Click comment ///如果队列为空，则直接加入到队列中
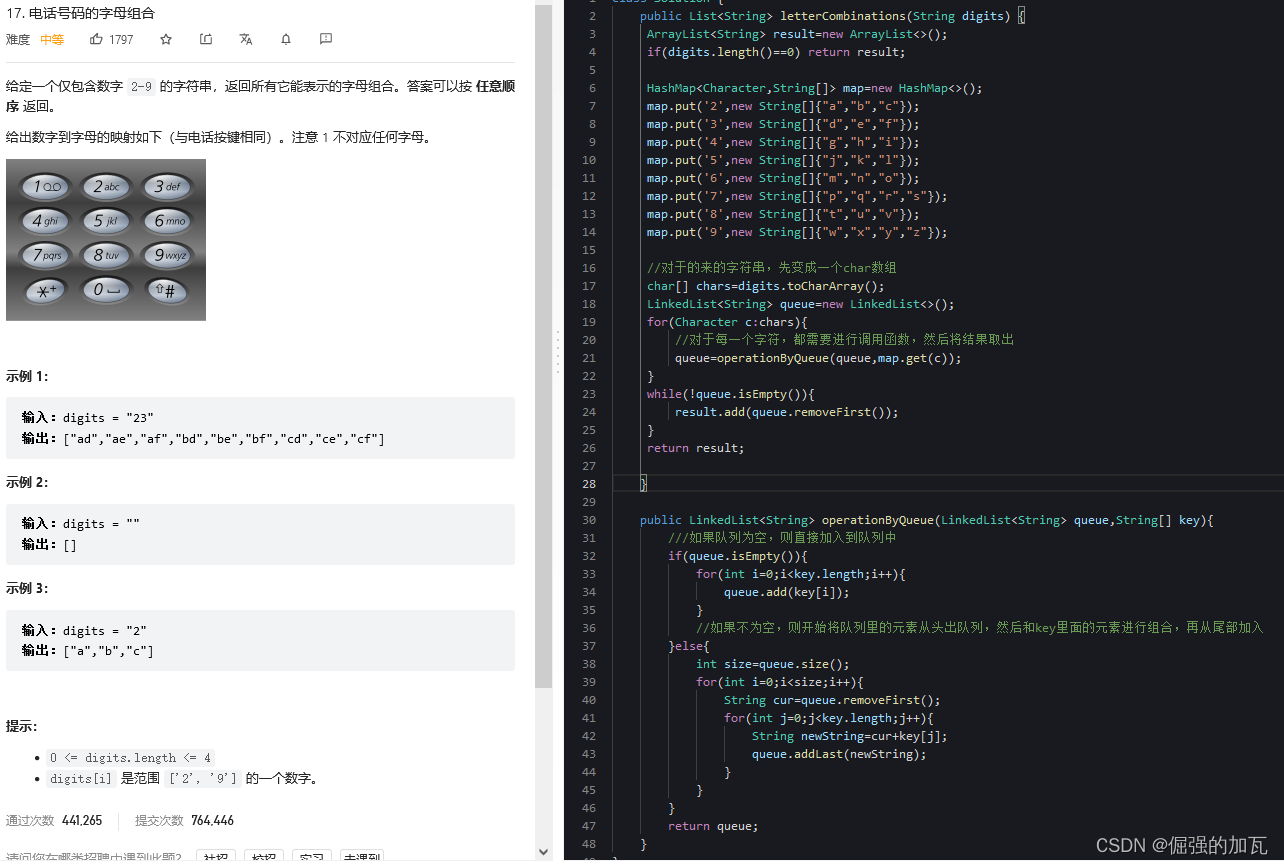The image size is (1284, 865). (x=782, y=538)
